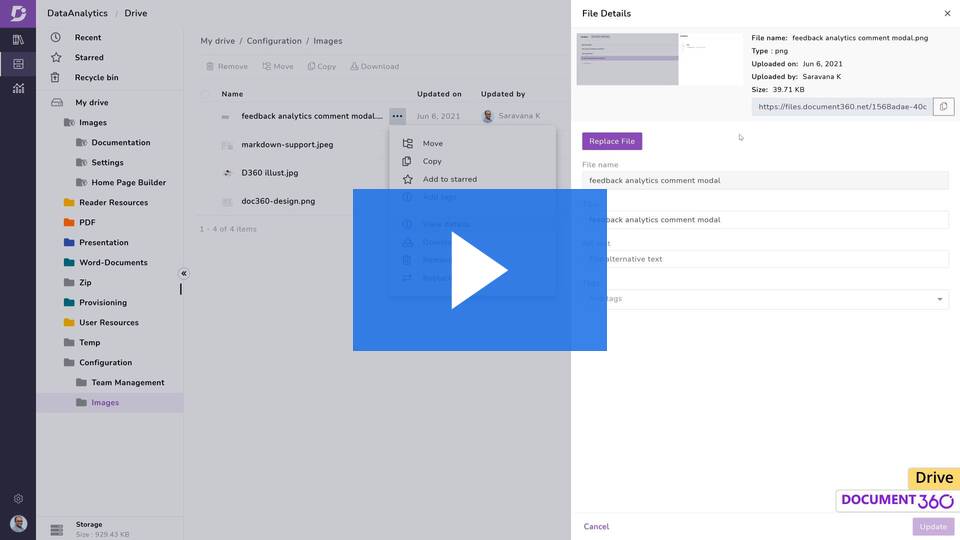Click the Update button
Screen dimensions: 960x540
933,527
